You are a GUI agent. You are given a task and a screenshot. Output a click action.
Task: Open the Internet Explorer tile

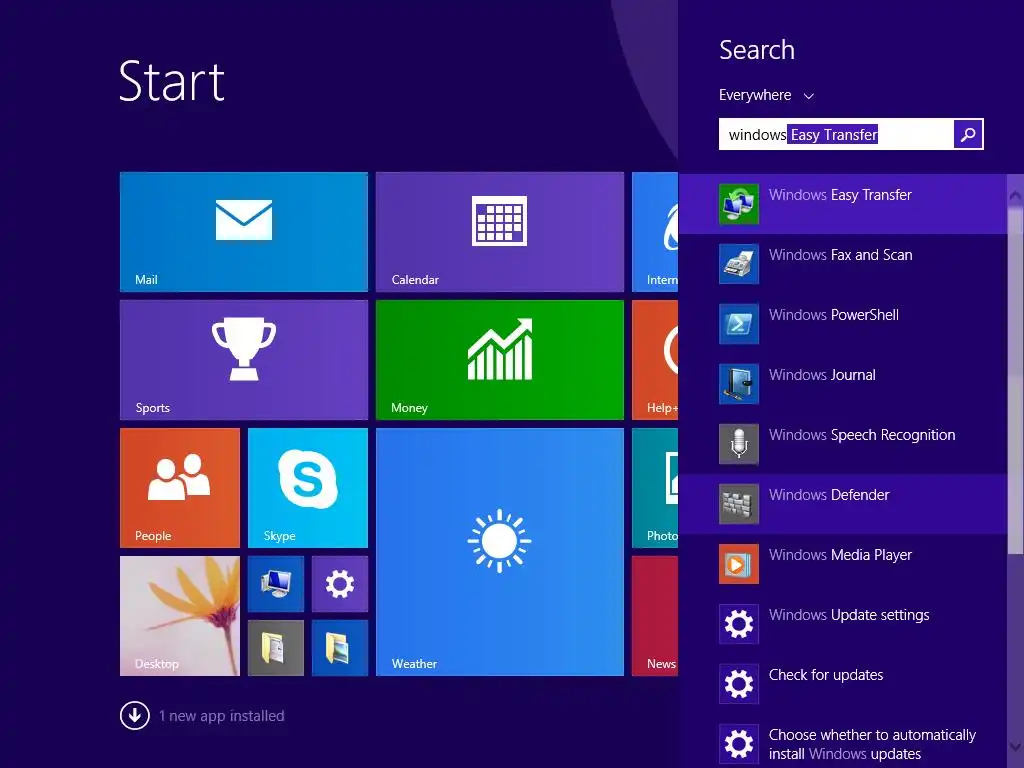coord(655,232)
